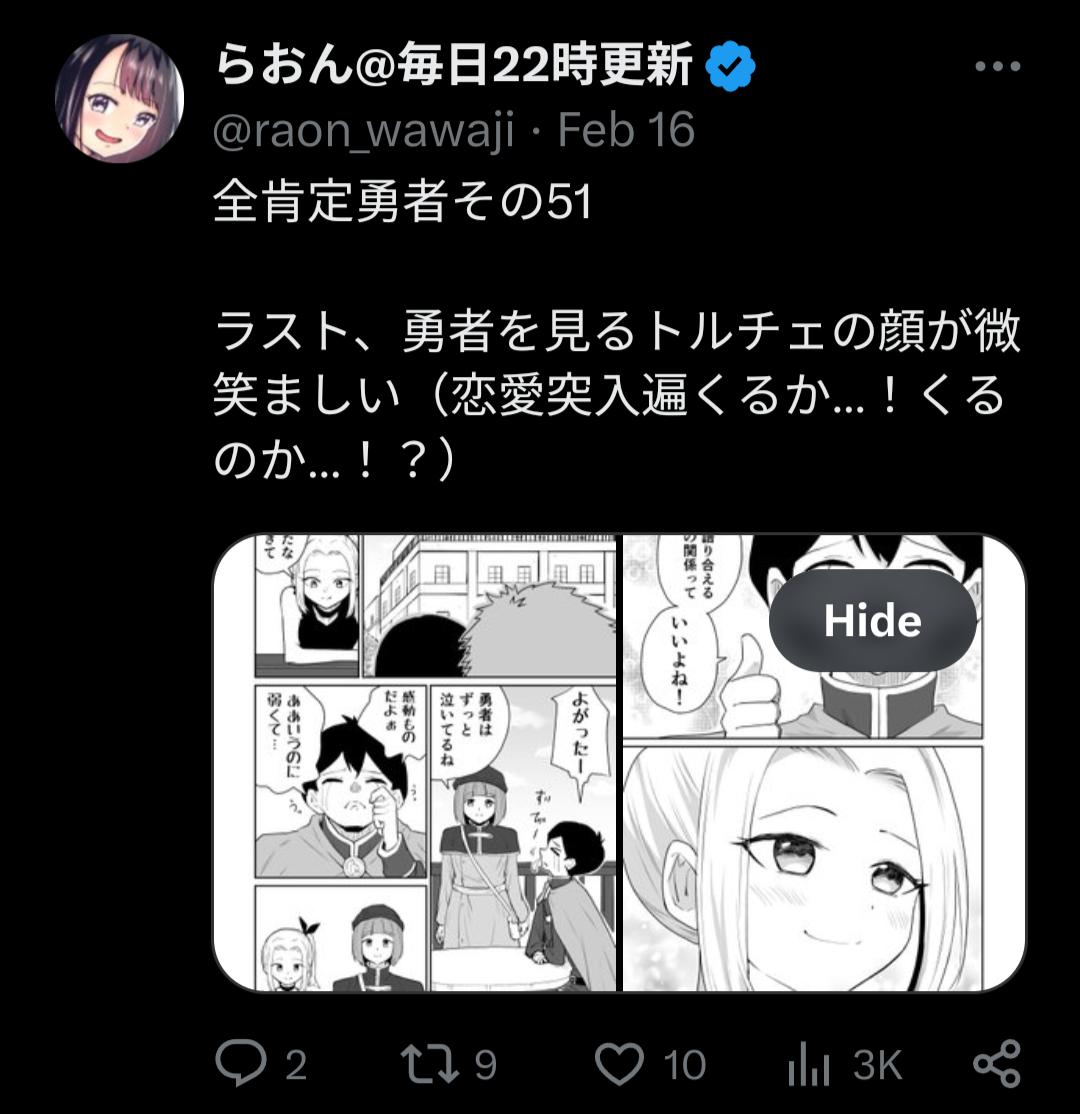The height and width of the screenshot is (1114, 1080).
Task: Open the reply speech bubble icon
Action: (x=241, y=1064)
